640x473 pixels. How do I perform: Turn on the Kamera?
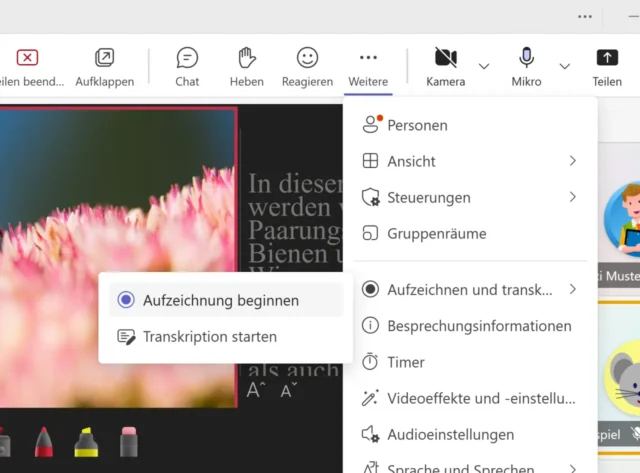445,67
